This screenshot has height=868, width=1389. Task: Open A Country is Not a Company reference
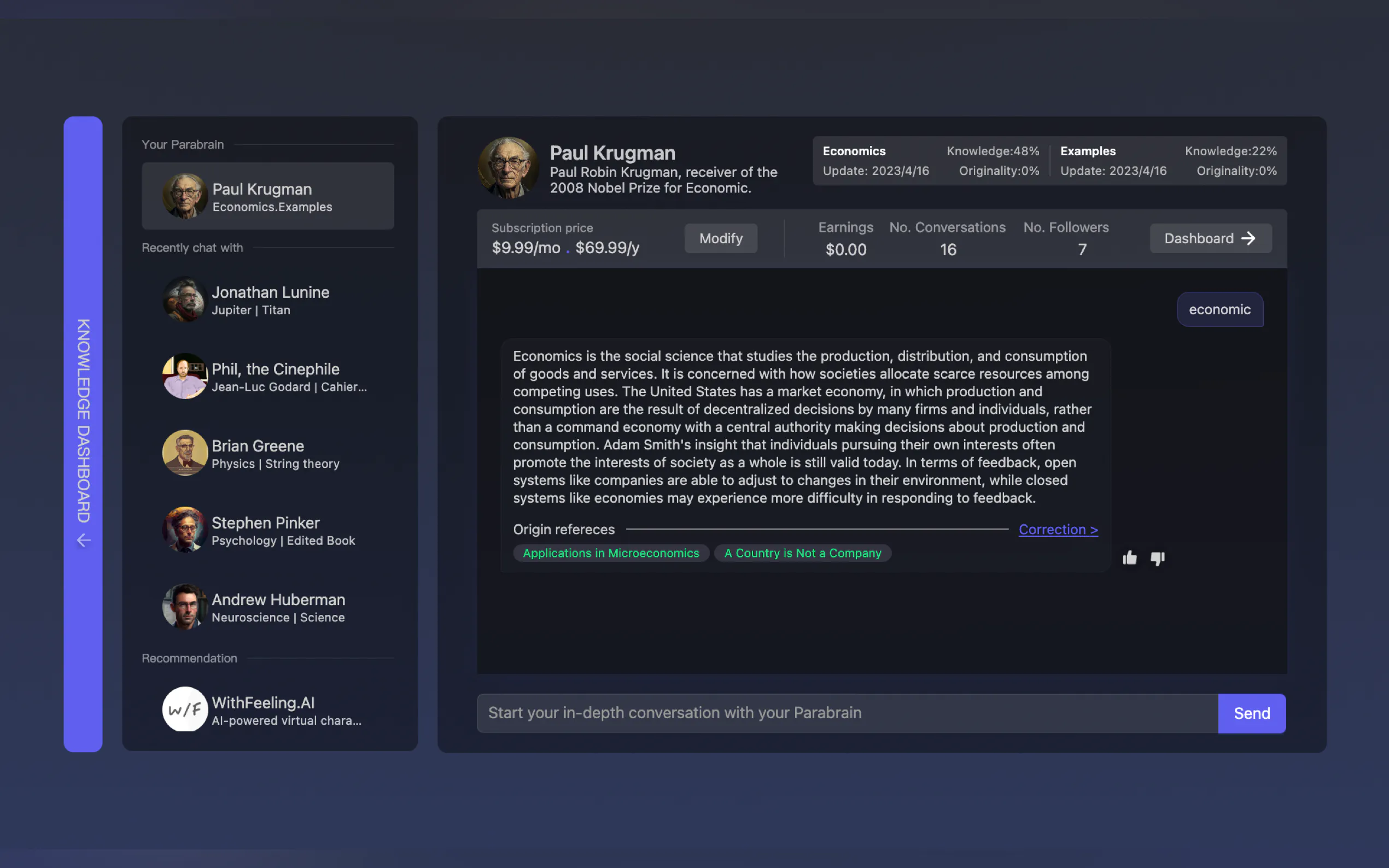pyautogui.click(x=802, y=553)
